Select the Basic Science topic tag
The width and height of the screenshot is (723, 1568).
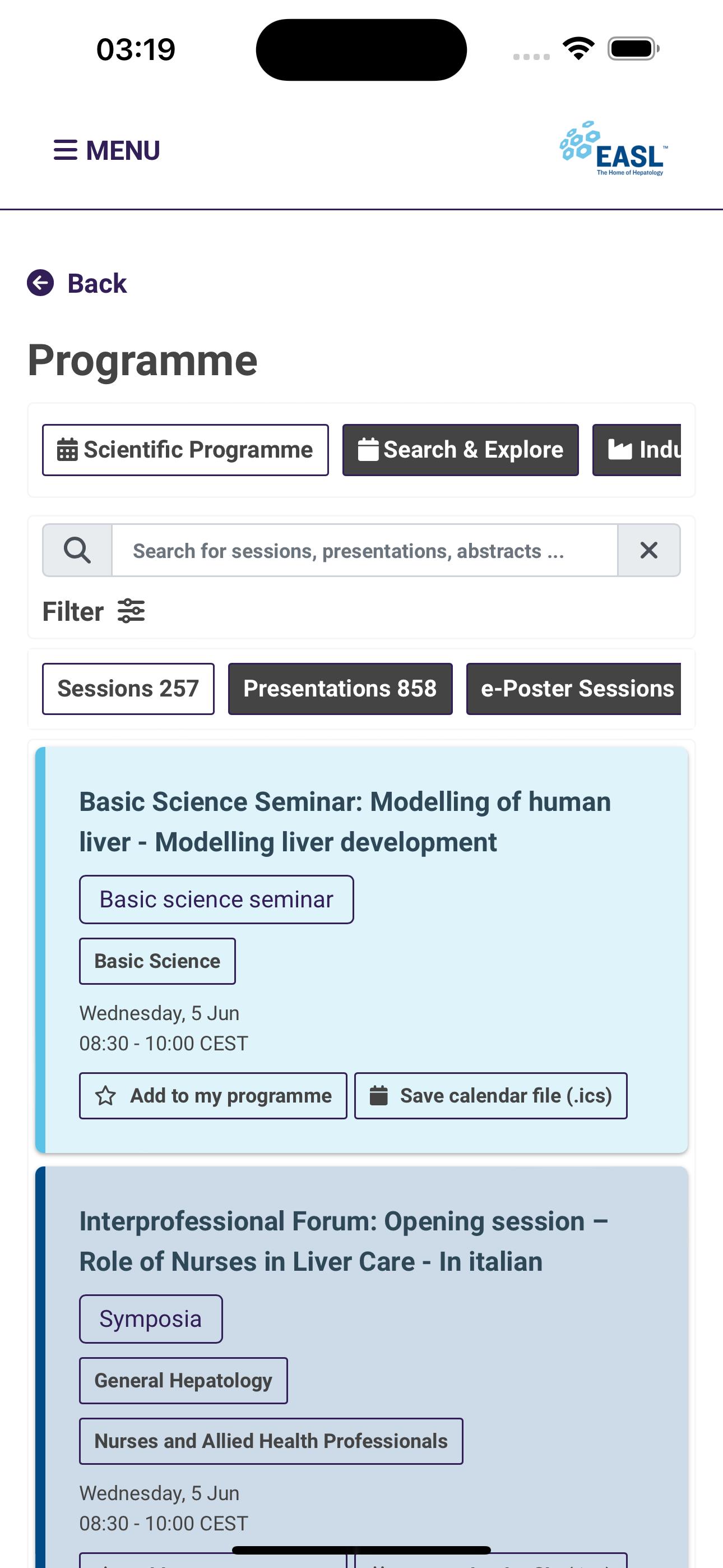click(x=157, y=961)
